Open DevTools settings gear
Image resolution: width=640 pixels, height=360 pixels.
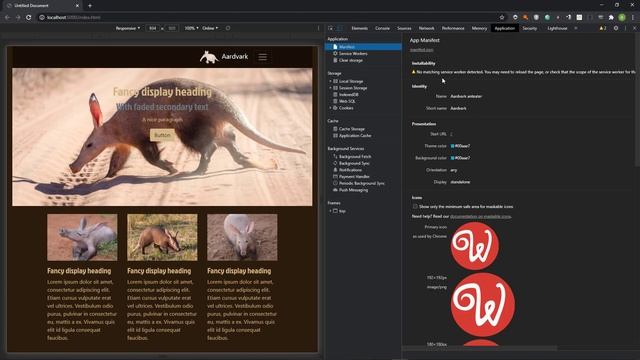point(616,28)
